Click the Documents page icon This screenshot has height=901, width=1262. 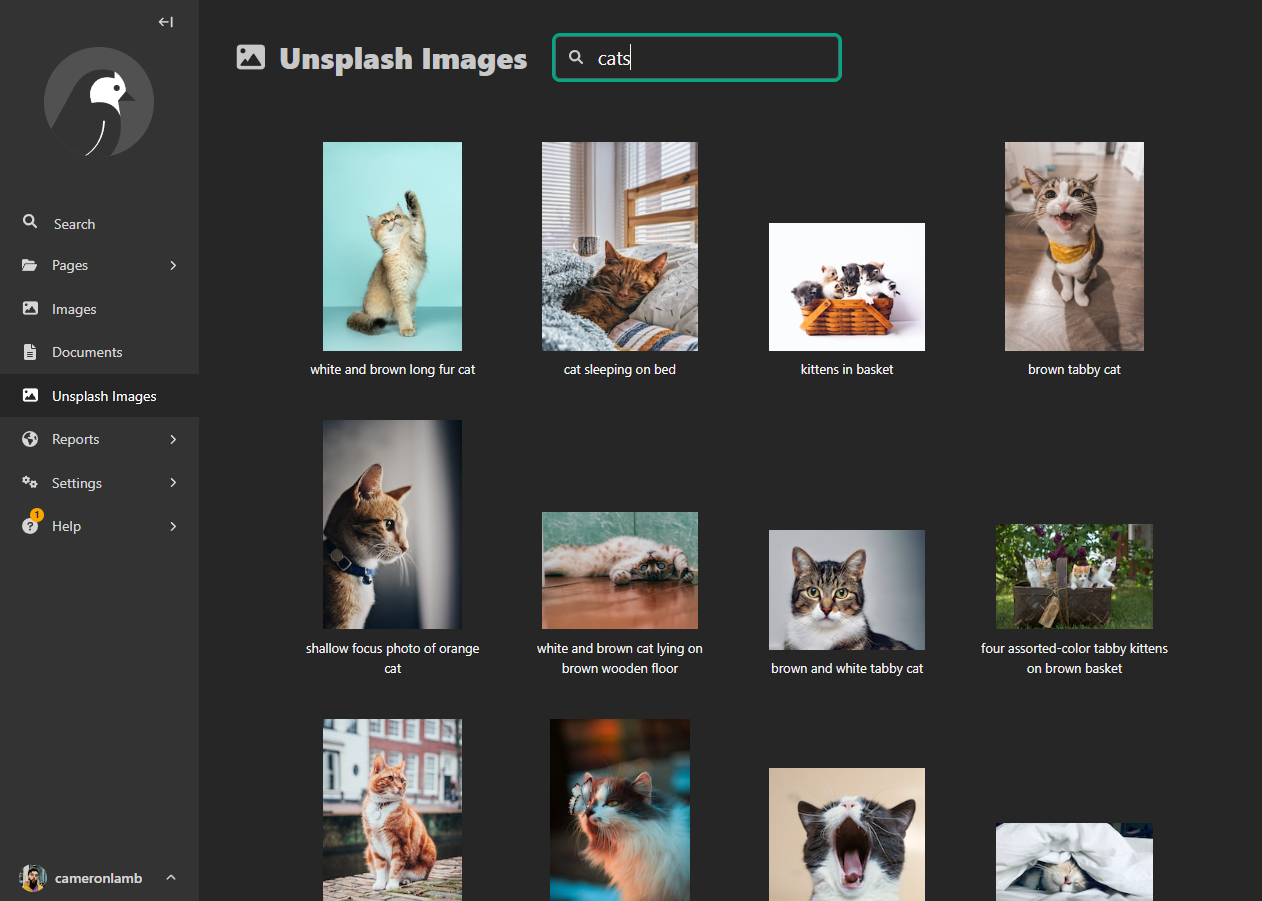pyautogui.click(x=29, y=351)
